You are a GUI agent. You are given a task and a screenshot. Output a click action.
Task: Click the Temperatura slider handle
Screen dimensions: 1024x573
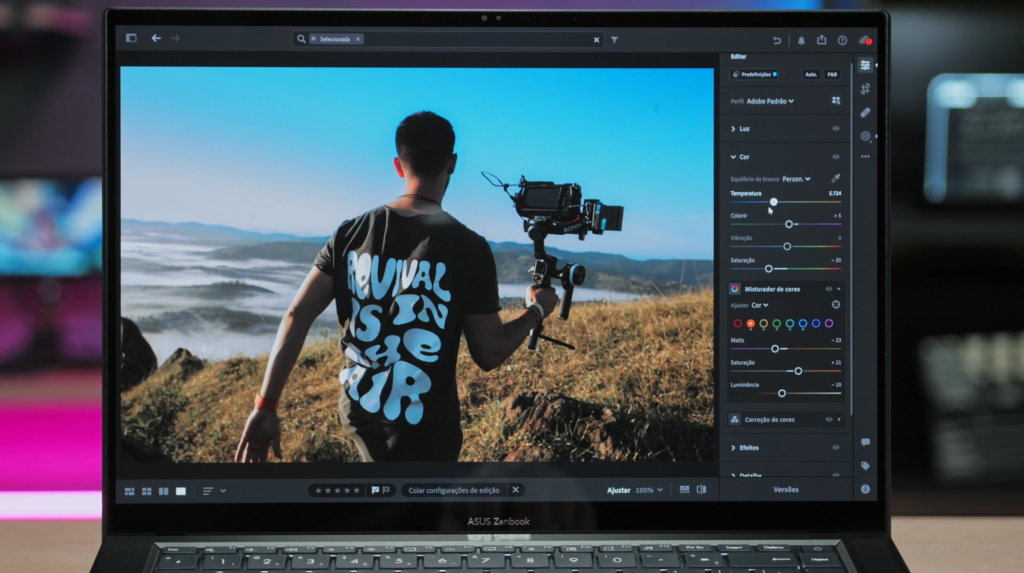coord(773,202)
